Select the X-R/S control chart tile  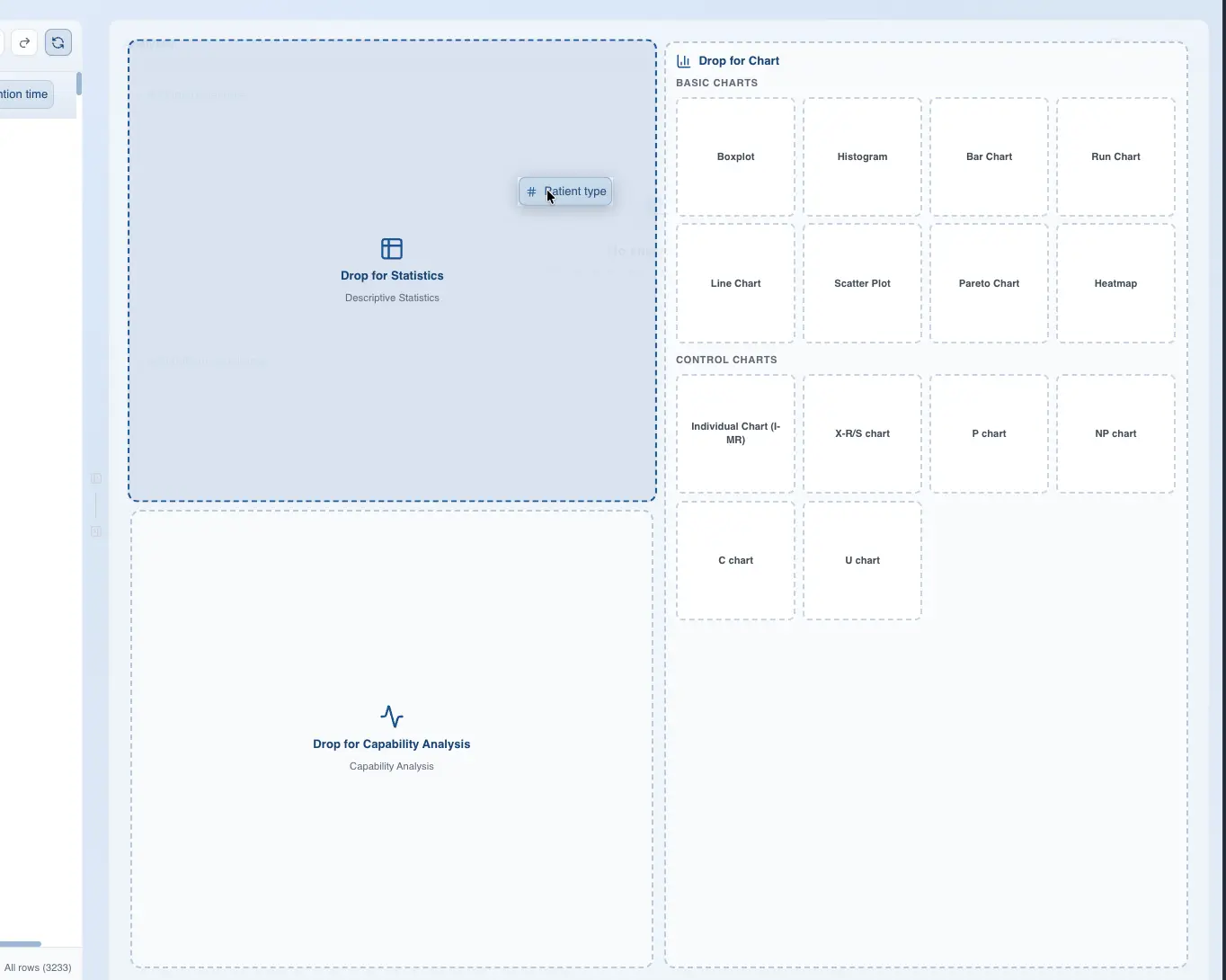pos(861,433)
